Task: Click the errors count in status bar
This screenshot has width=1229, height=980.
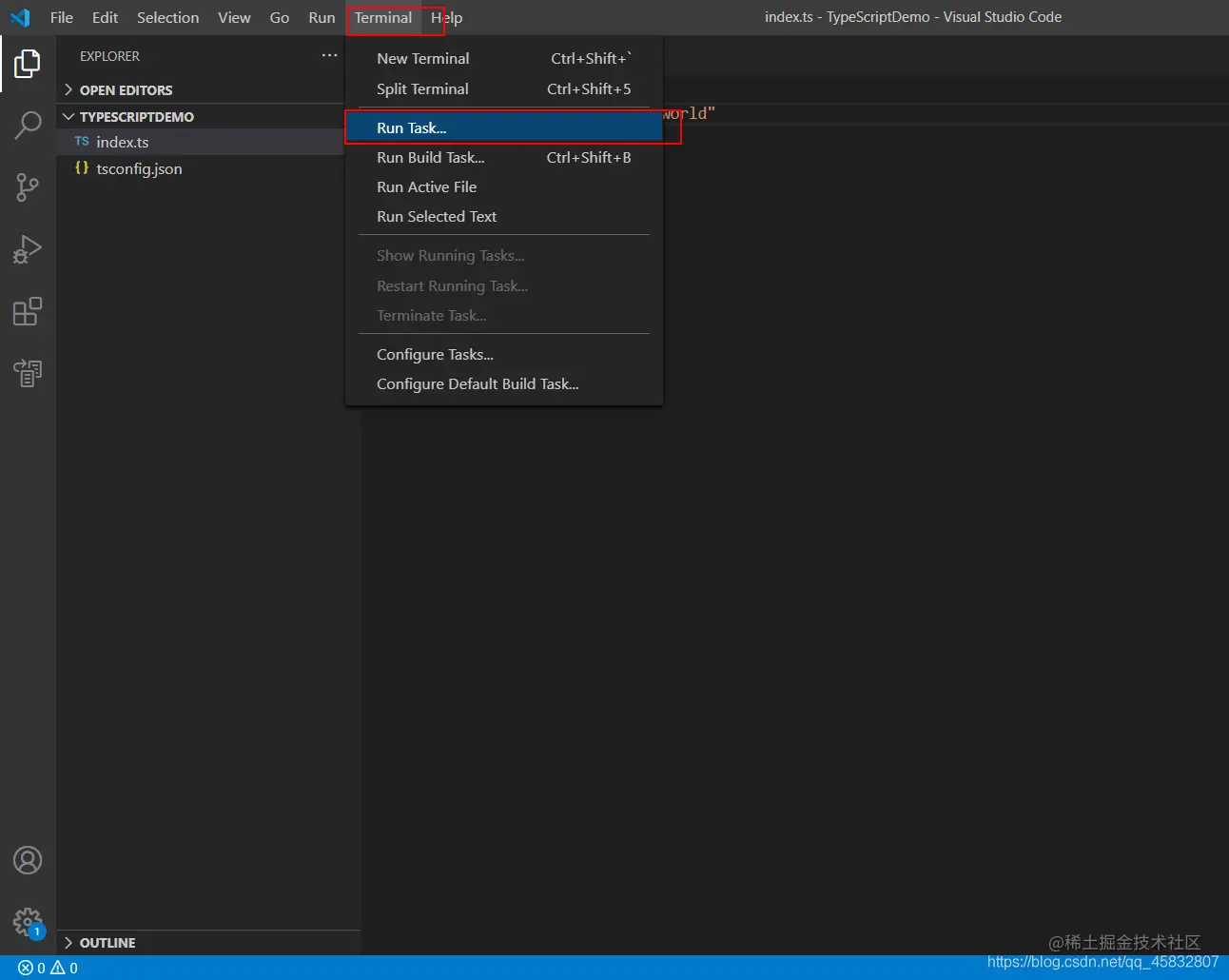Action: coord(31,968)
